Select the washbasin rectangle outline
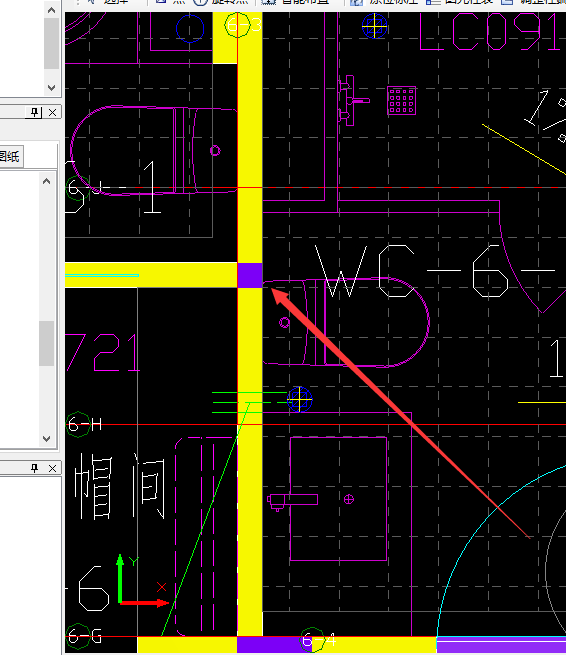Image resolution: width=566 pixels, height=655 pixels. coord(338,499)
